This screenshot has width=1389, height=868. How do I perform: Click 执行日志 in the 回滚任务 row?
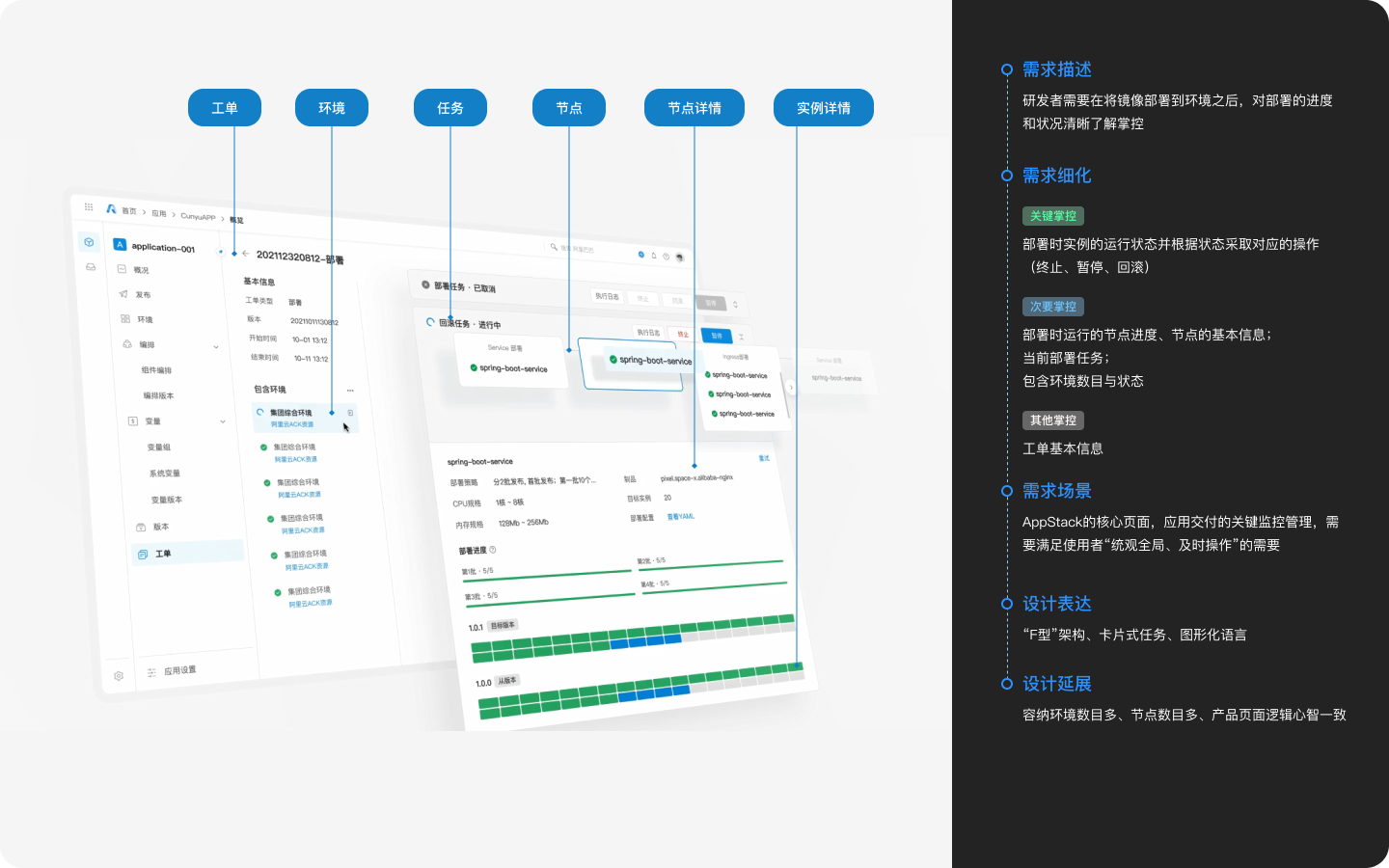pos(649,333)
